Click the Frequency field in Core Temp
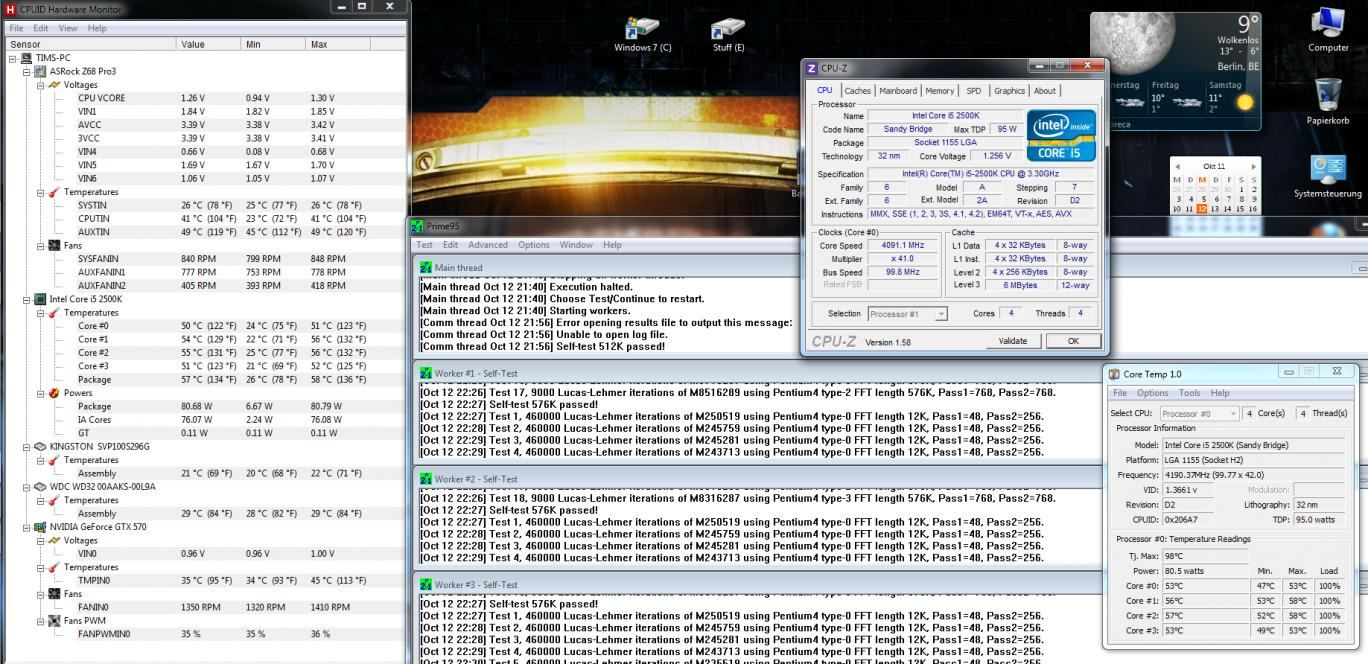Screen dimensions: 1368x664 pyautogui.click(x=1255, y=475)
